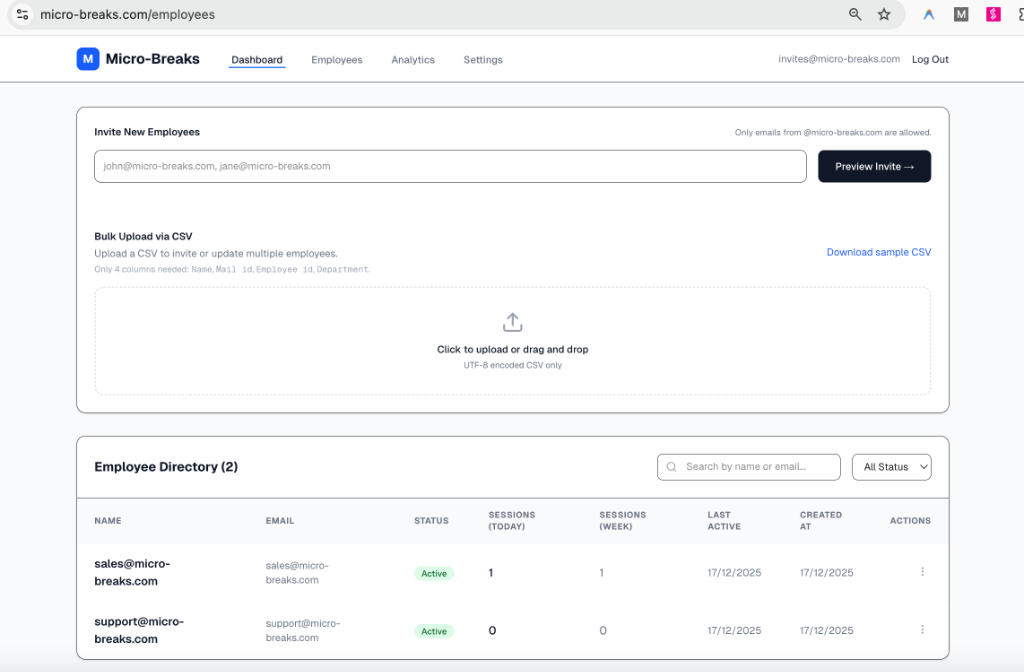1024x672 pixels.
Task: Focus the invite email addresses input field
Action: [x=450, y=167]
